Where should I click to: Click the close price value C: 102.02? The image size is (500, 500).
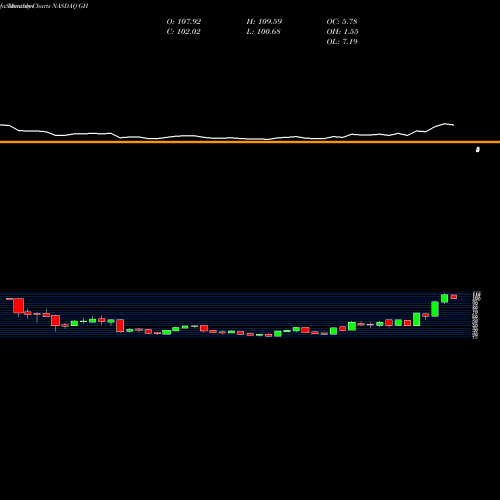coord(183,32)
